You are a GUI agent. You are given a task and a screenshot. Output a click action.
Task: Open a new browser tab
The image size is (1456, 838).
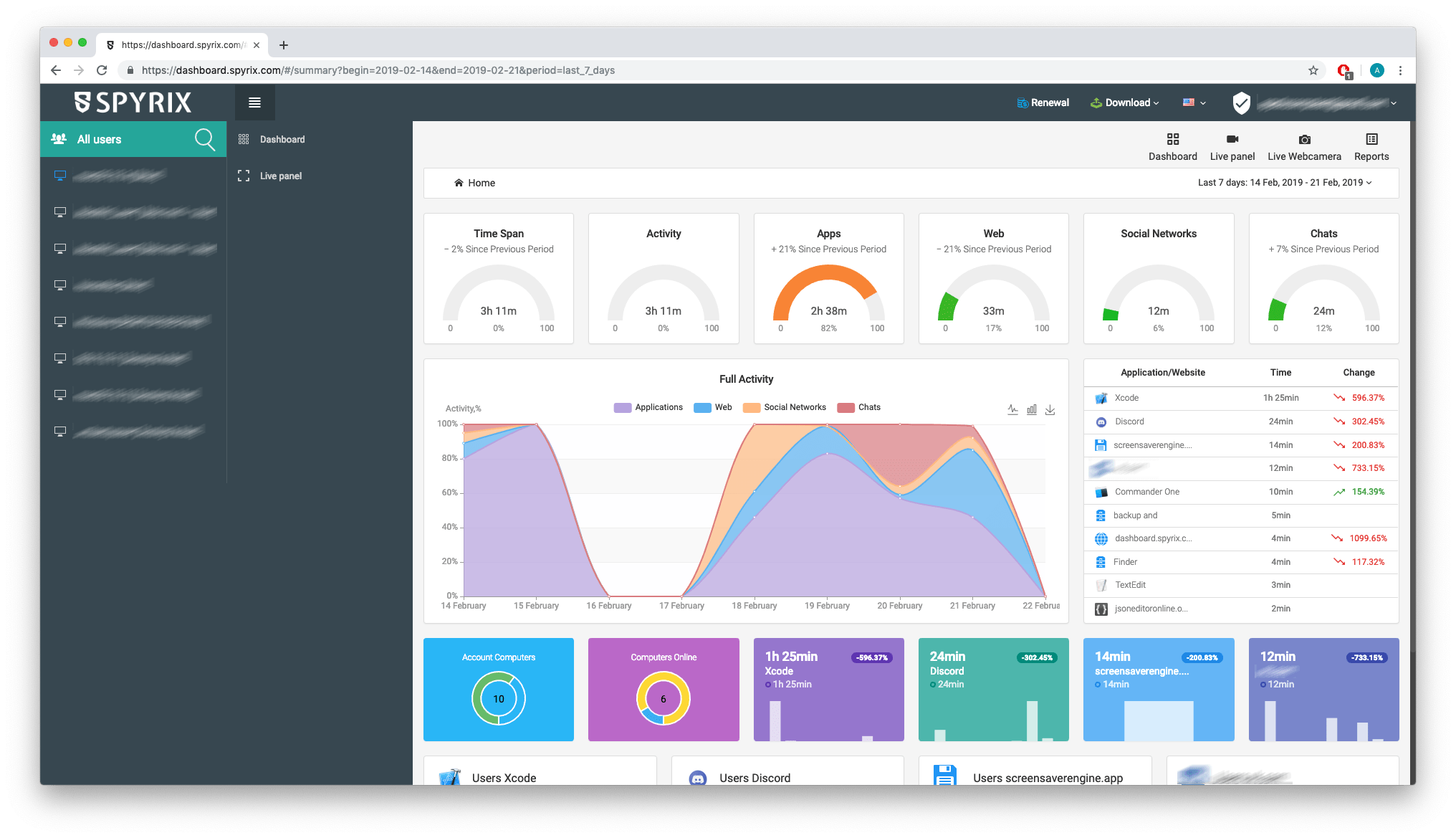point(284,45)
